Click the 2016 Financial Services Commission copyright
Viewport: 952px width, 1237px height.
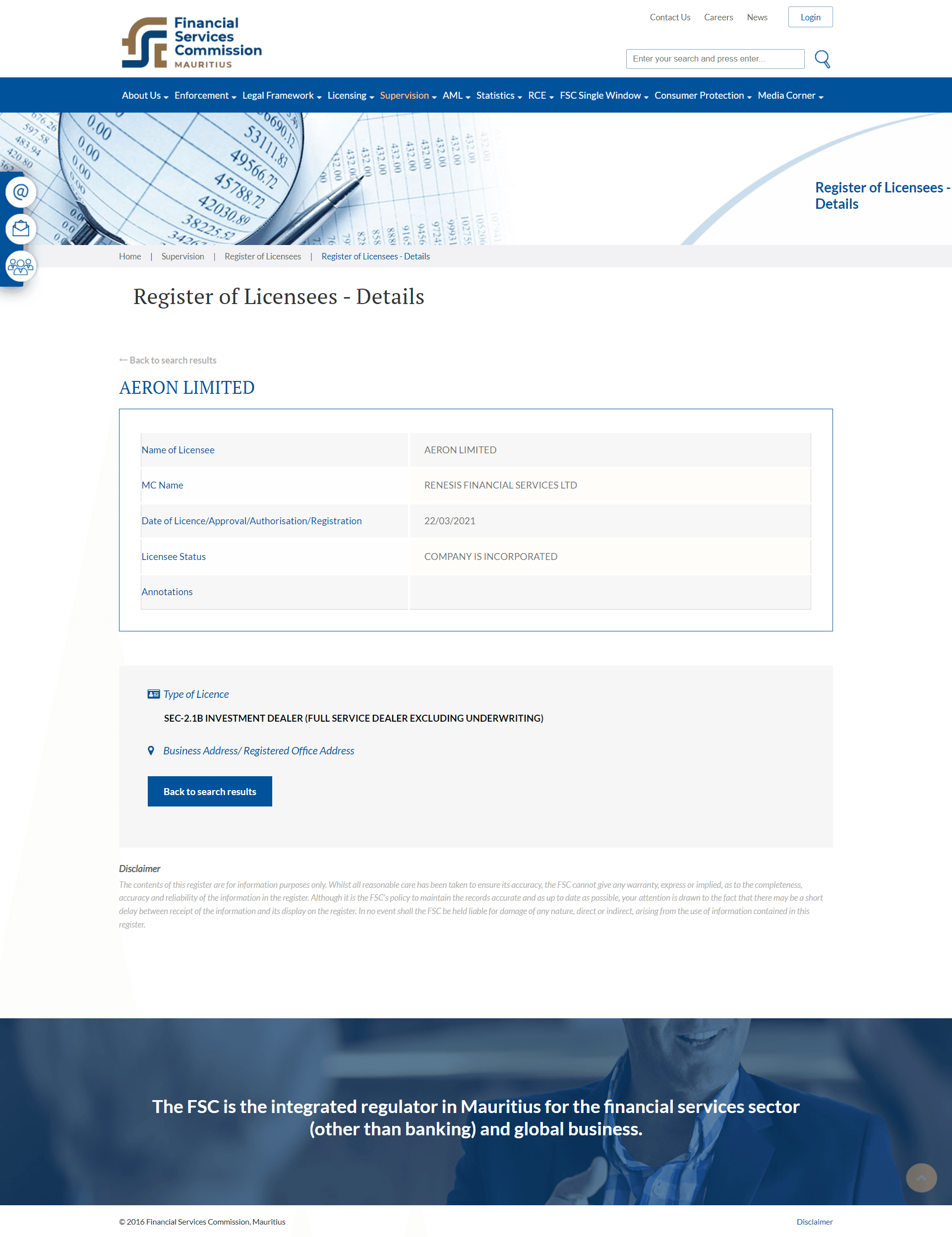202,1222
